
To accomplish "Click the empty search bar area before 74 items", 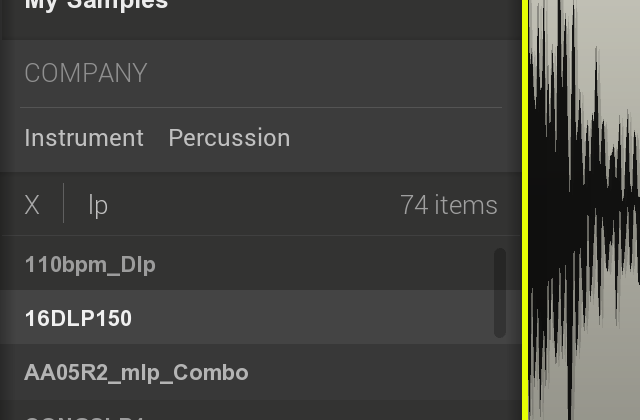I will point(253,205).
